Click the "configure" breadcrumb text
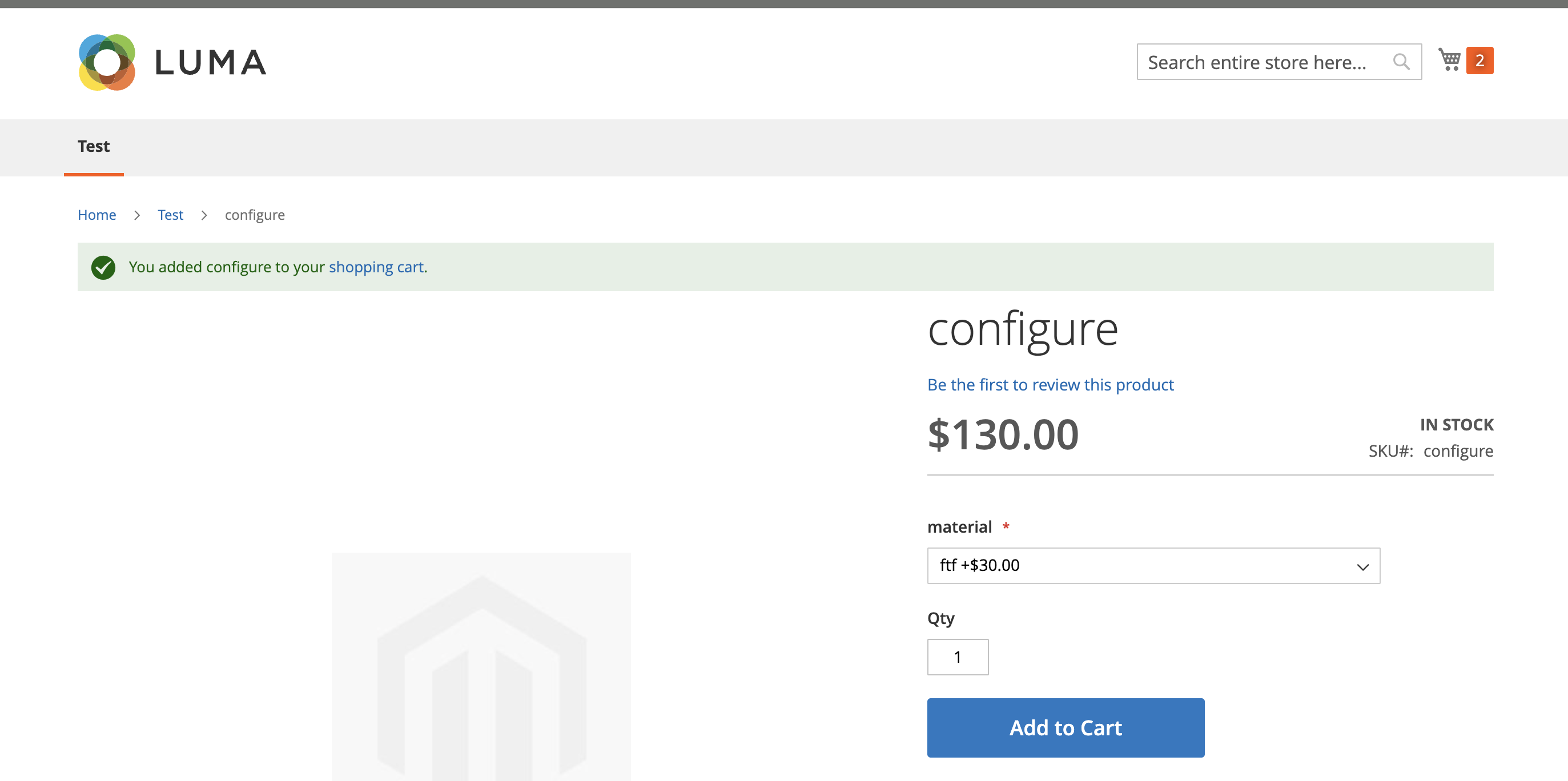The height and width of the screenshot is (781, 1568). pyautogui.click(x=255, y=214)
